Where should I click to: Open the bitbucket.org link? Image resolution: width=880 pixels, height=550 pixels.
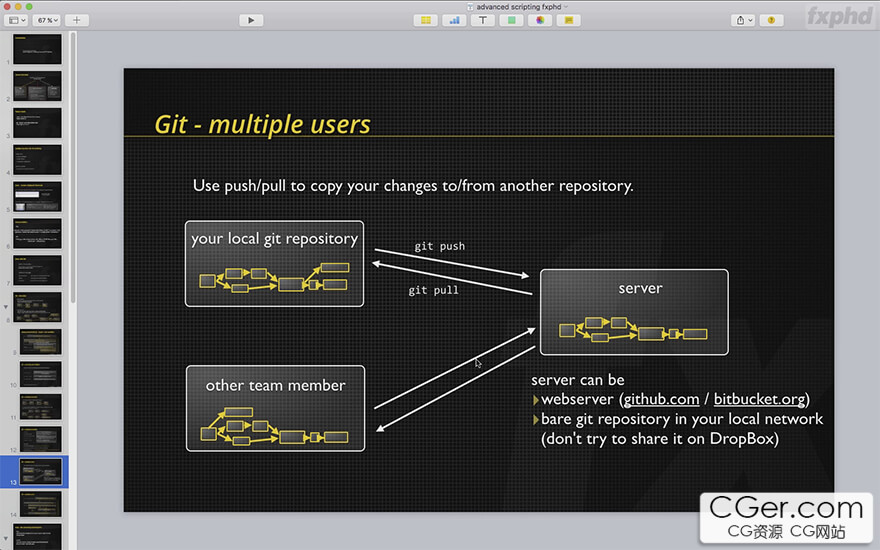[x=760, y=399]
